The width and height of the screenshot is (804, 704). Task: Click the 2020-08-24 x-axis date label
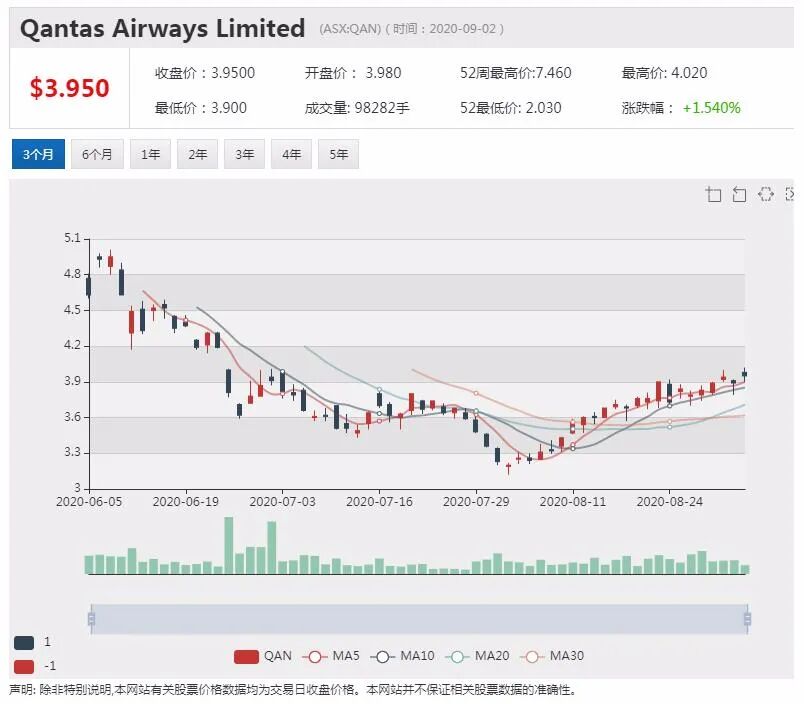click(669, 501)
